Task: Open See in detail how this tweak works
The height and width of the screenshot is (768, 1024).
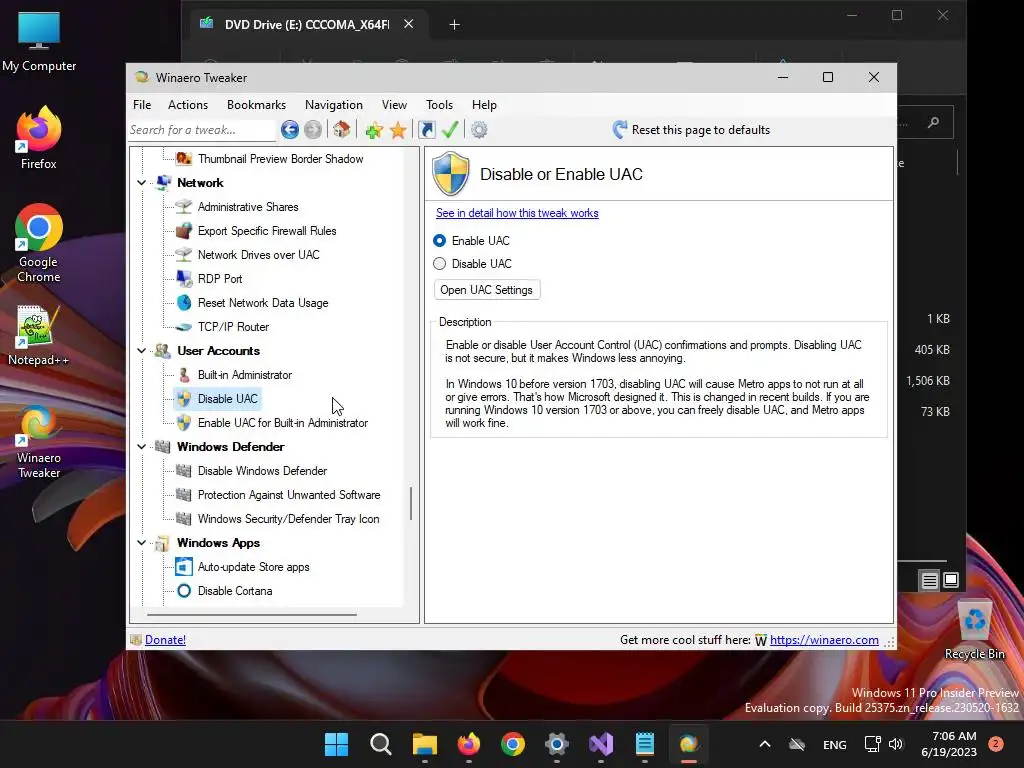Action: (x=517, y=213)
